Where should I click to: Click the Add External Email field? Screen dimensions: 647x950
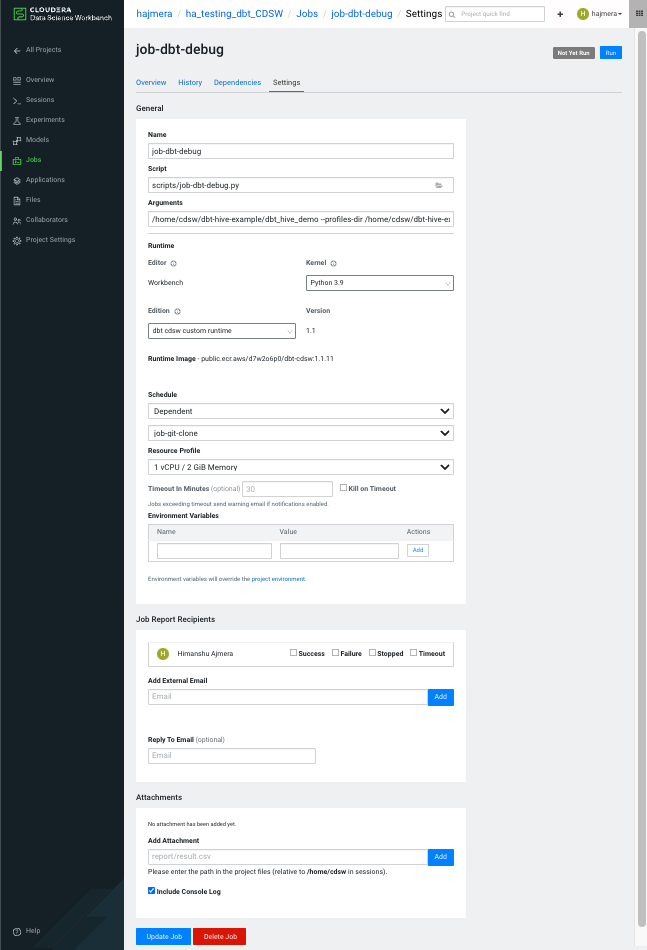[x=287, y=697]
